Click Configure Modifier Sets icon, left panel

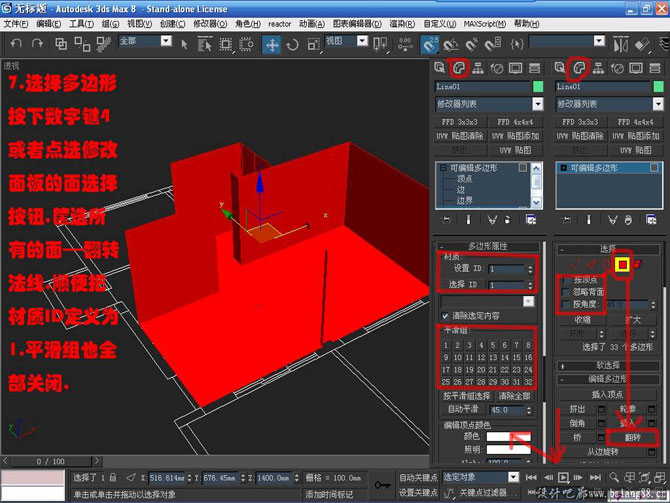[531, 220]
